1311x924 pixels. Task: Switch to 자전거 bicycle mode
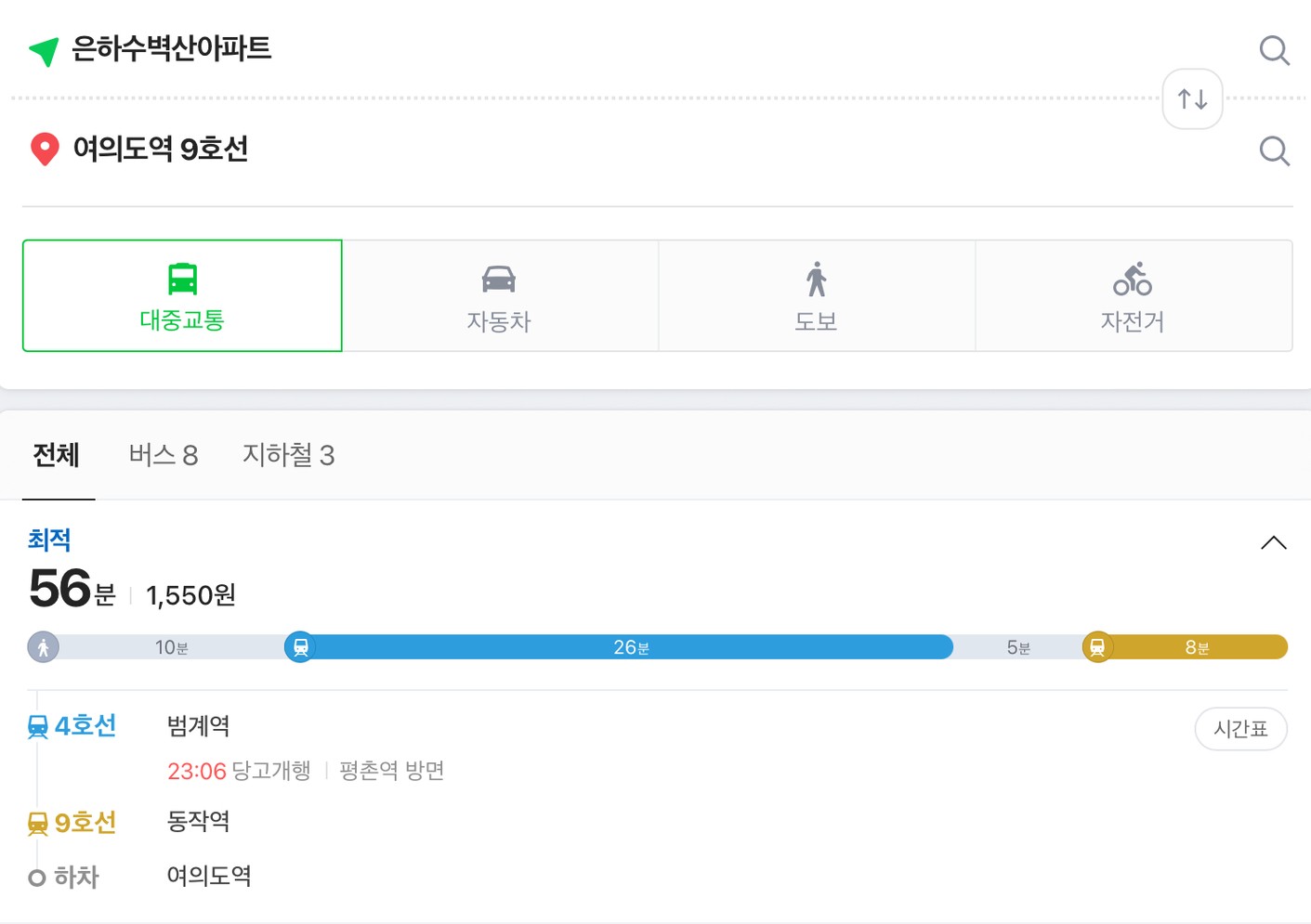pyautogui.click(x=1134, y=295)
